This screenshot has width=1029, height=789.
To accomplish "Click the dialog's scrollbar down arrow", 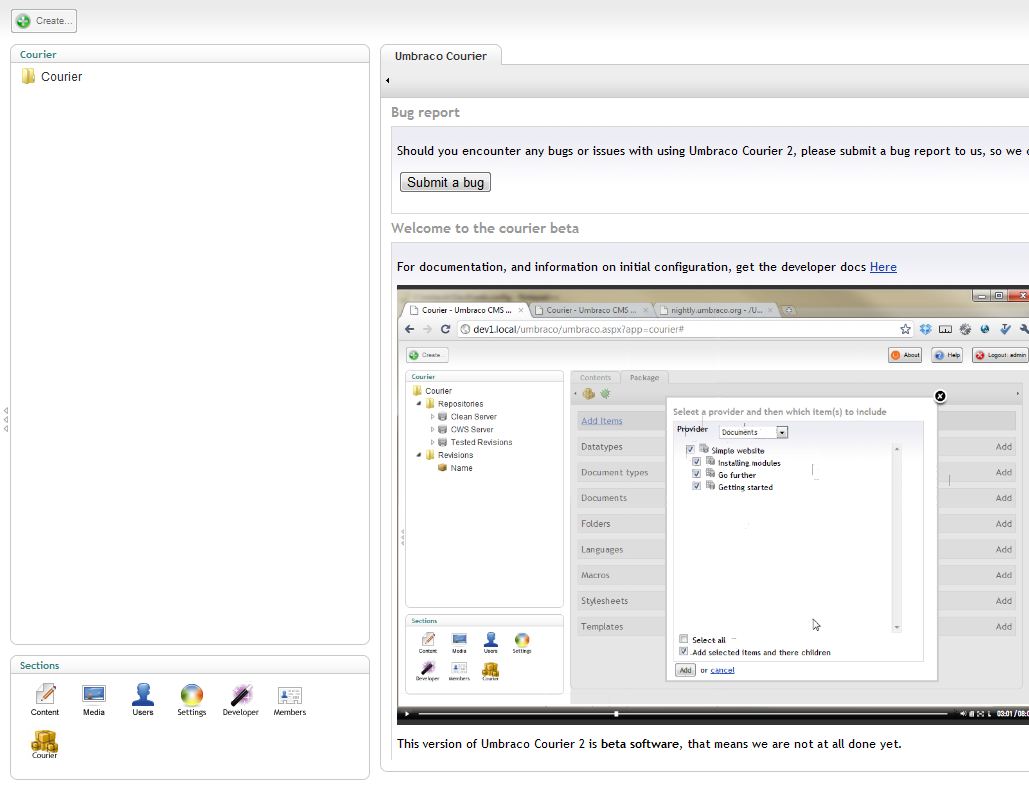I will click(x=896, y=628).
